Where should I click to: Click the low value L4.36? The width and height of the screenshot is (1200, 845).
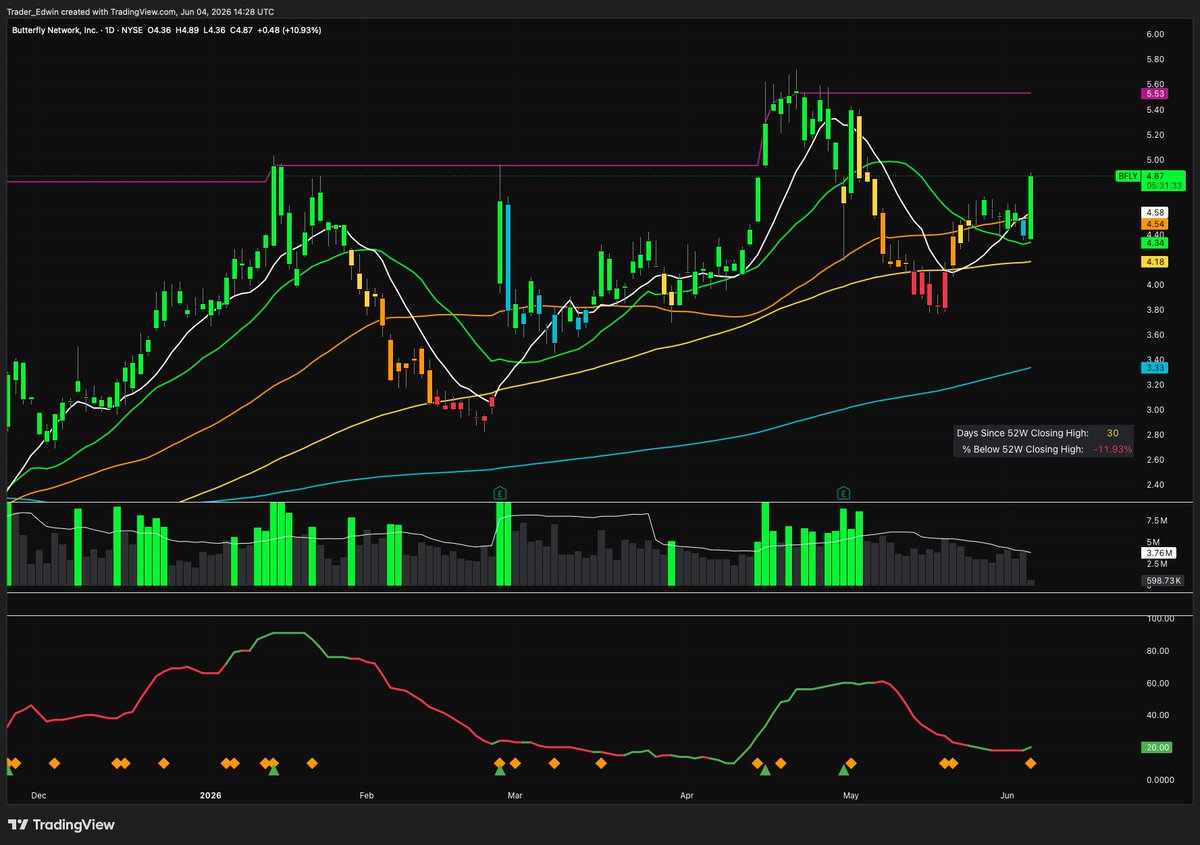[213, 29]
